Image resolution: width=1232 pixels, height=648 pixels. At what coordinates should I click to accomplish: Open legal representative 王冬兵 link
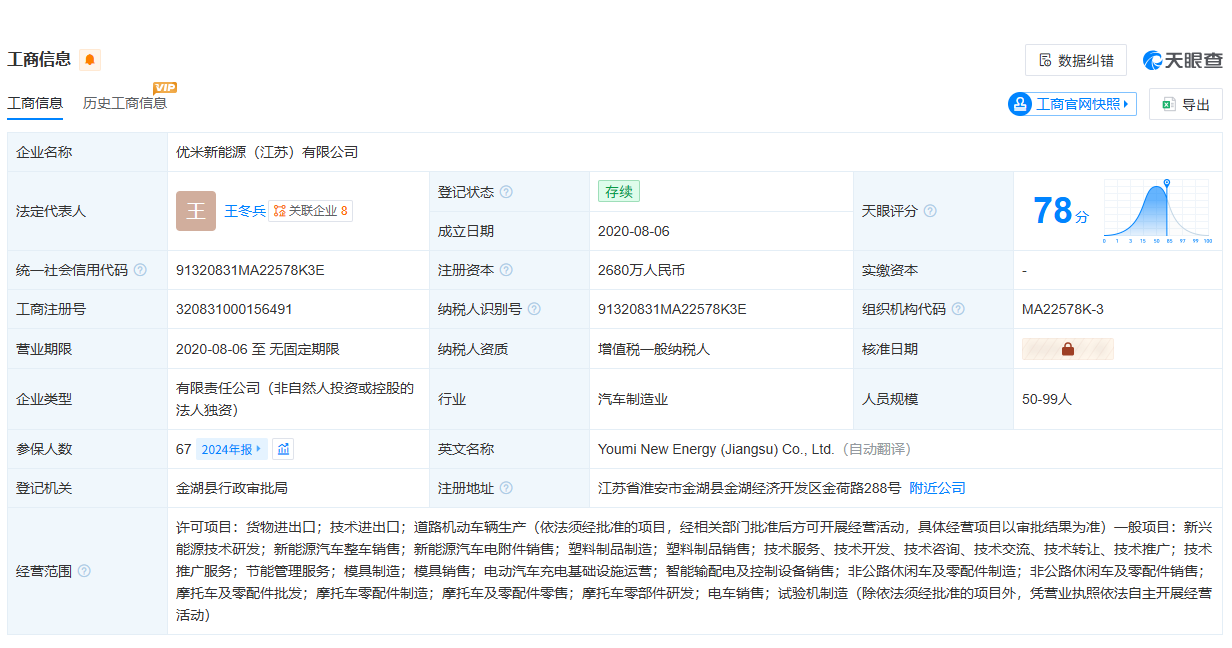click(x=244, y=211)
